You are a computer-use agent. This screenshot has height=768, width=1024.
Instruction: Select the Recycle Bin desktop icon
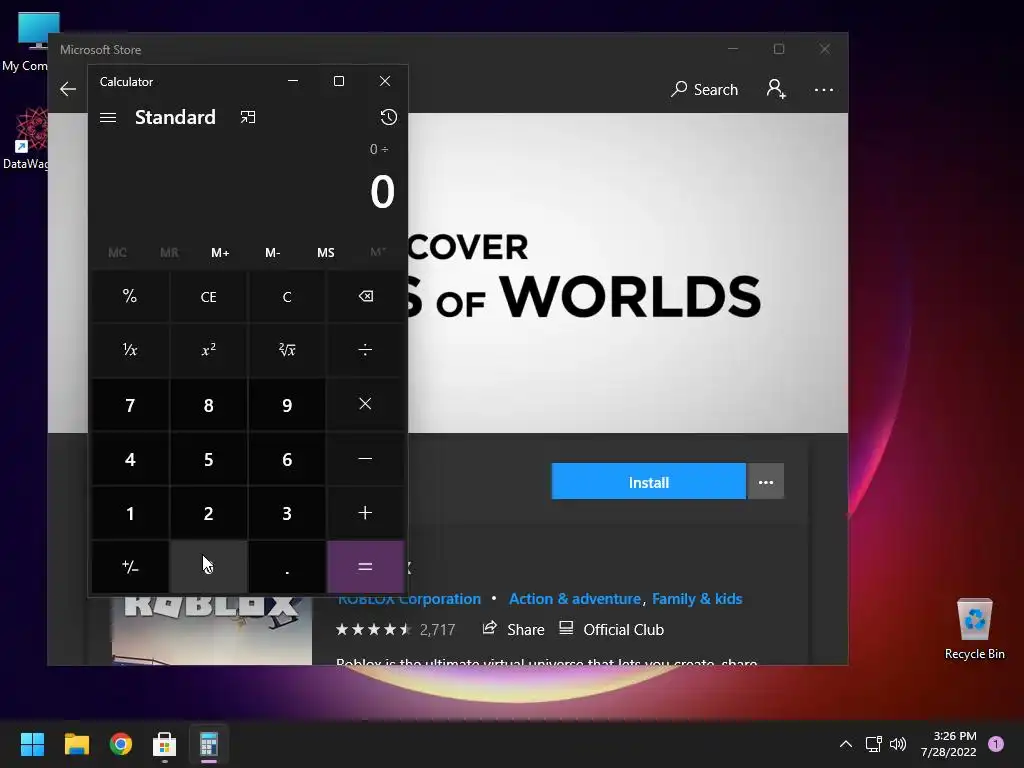pos(974,628)
